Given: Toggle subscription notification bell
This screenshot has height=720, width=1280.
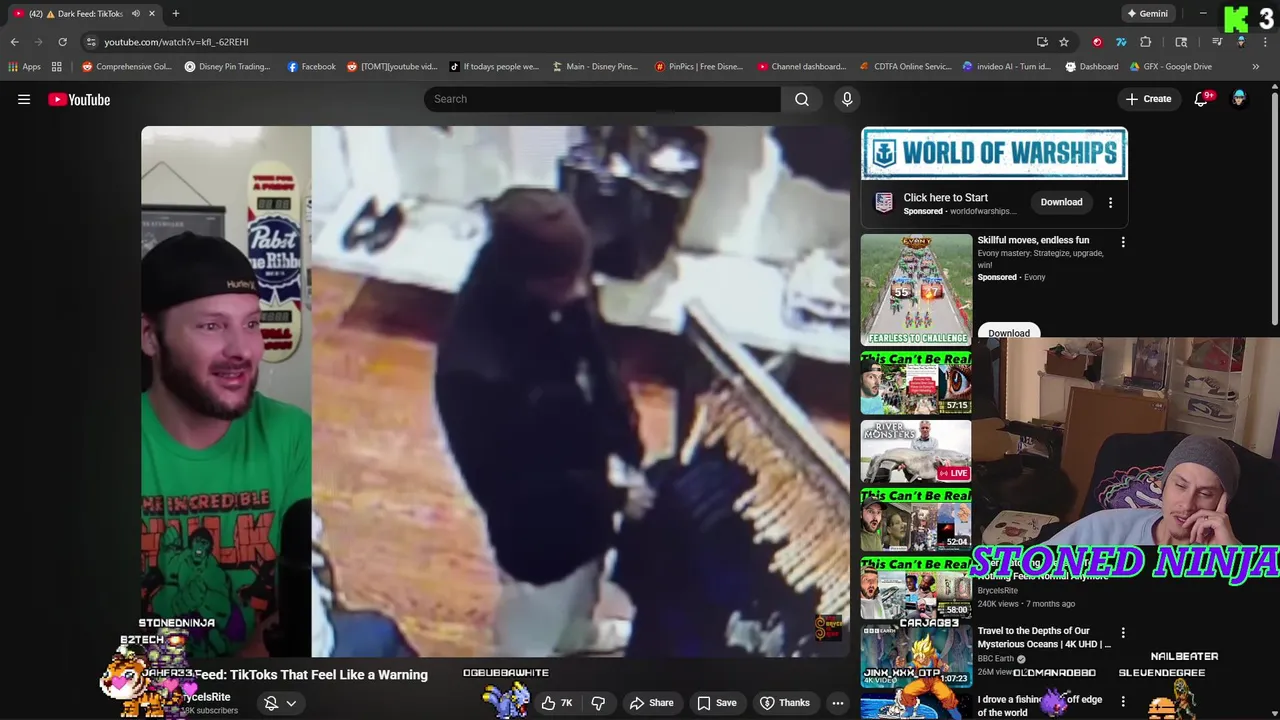Looking at the screenshot, I should click(271, 703).
